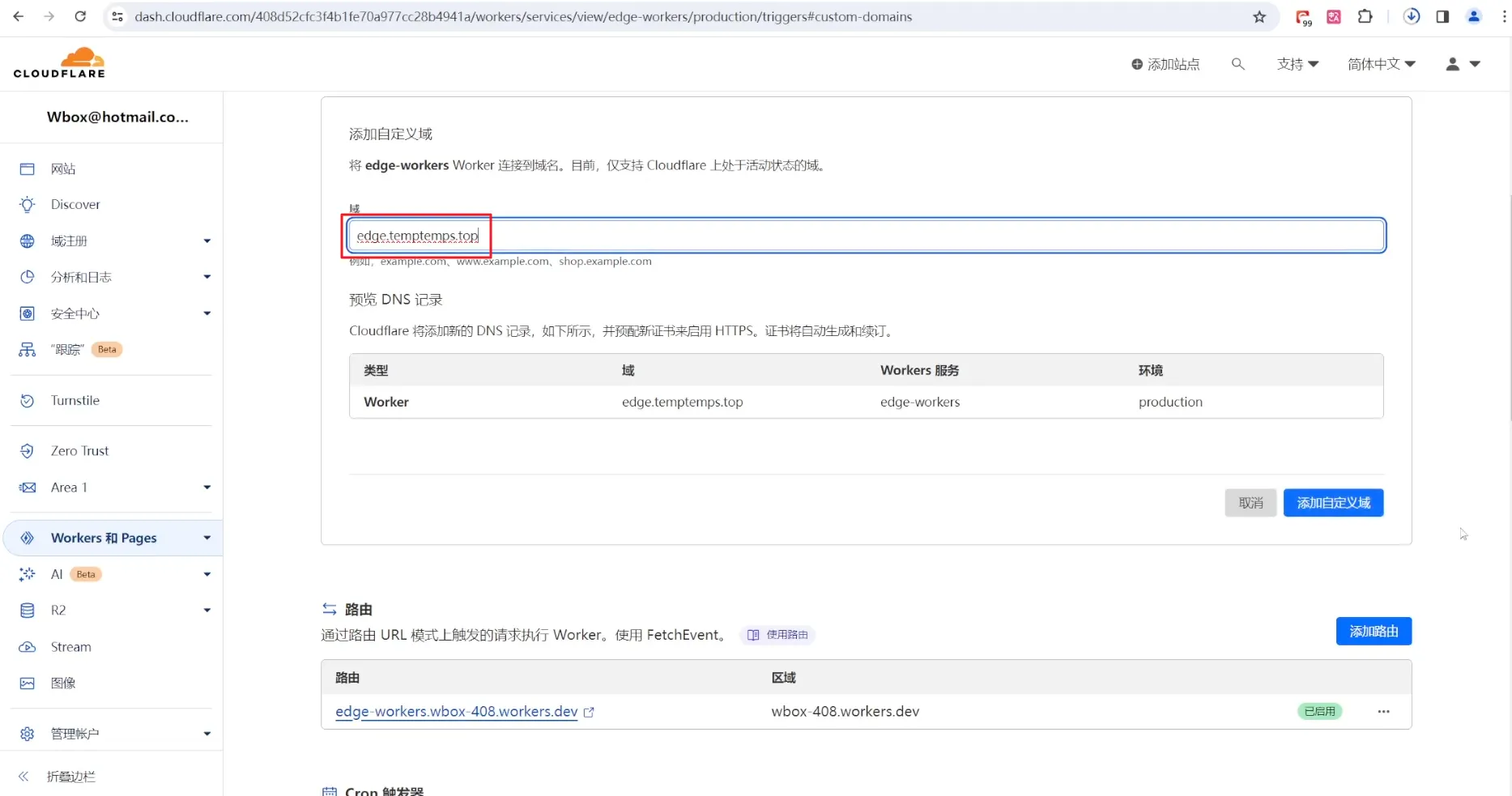Click the wbox-408.workers.dev zone cell

[845, 712]
